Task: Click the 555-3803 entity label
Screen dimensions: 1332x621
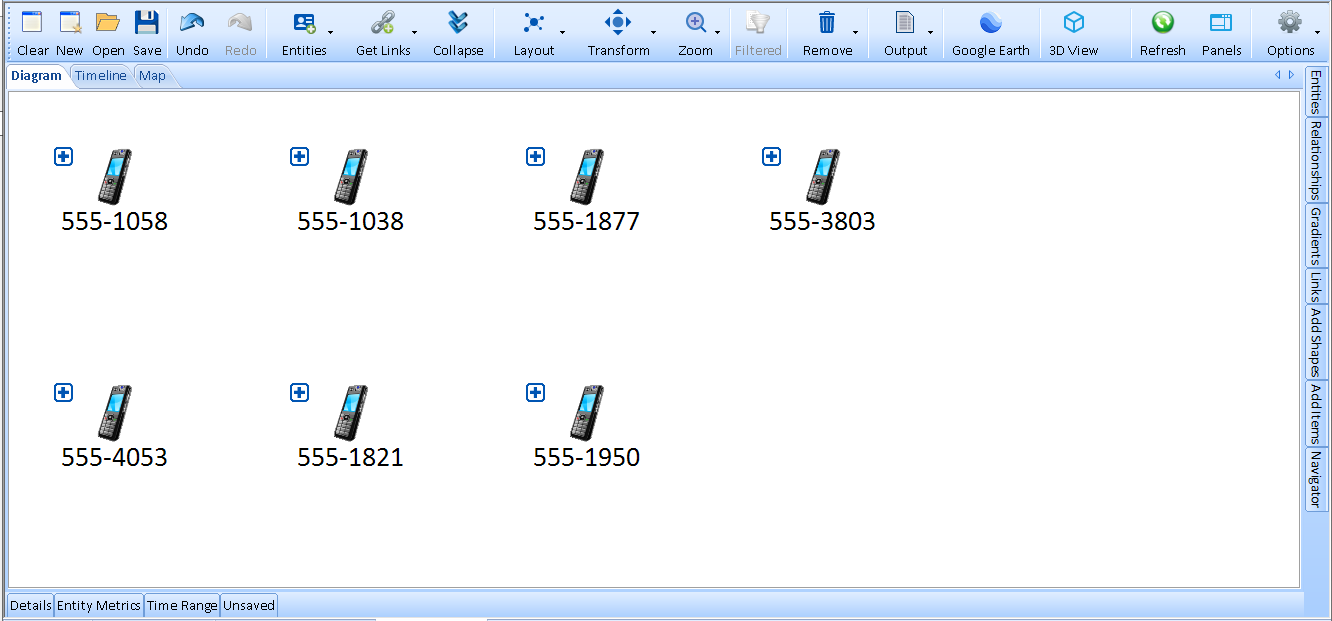Action: tap(822, 222)
